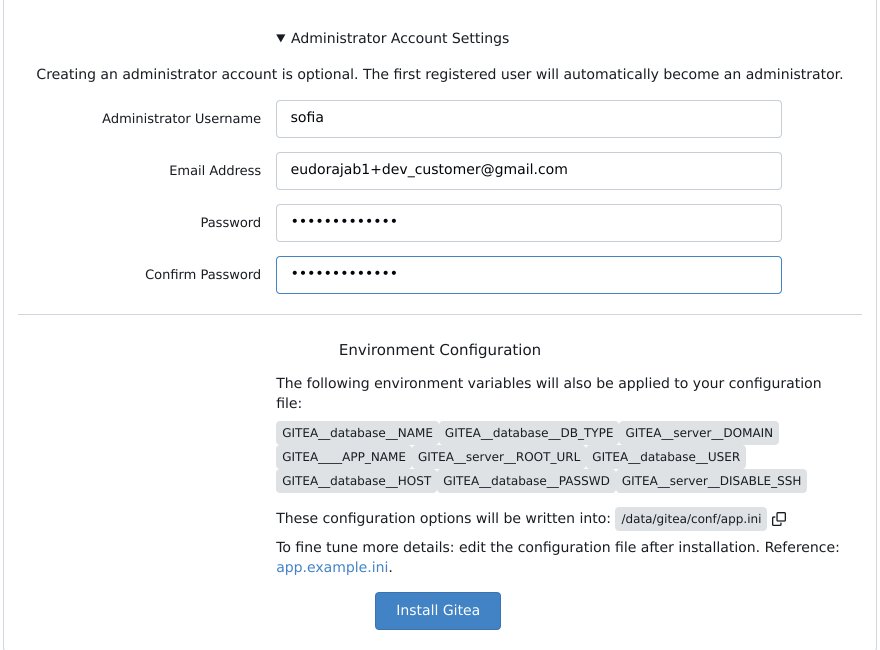
Task: Open the app.example.ini reference link
Action: click(x=332, y=567)
